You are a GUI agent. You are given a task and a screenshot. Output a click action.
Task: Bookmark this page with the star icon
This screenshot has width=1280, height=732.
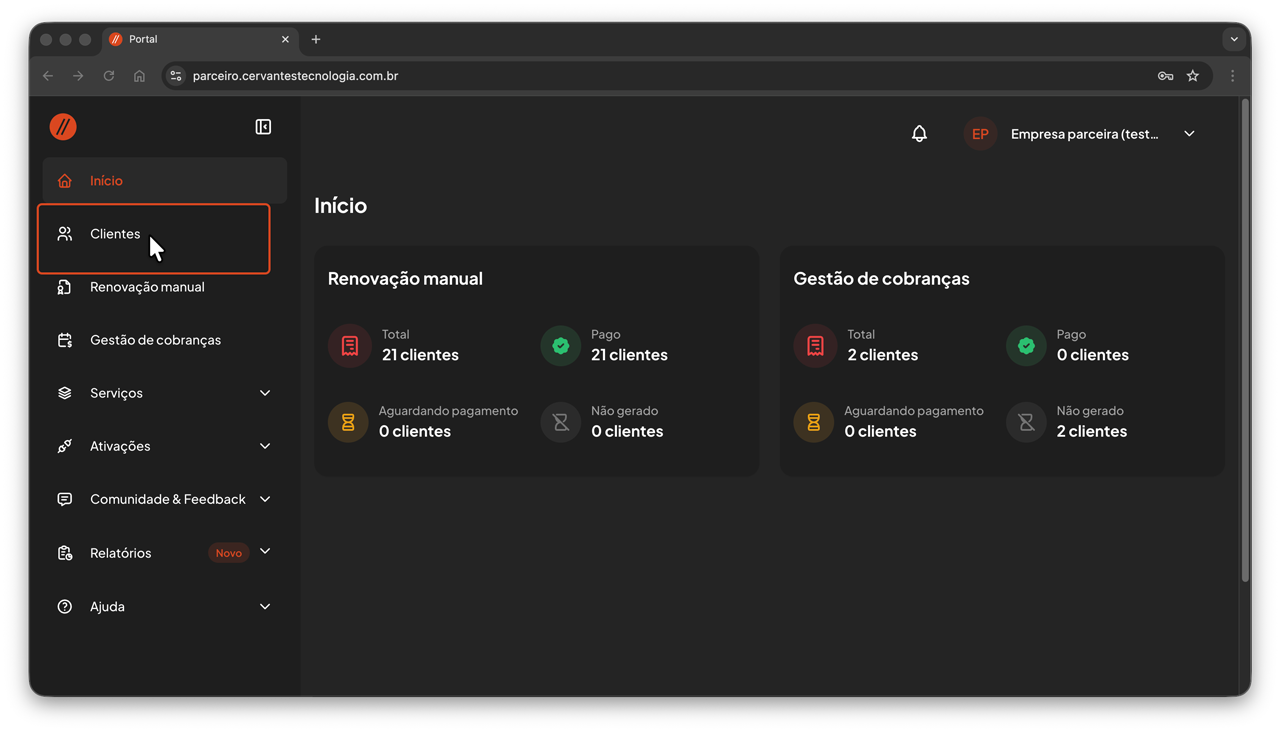point(1192,76)
